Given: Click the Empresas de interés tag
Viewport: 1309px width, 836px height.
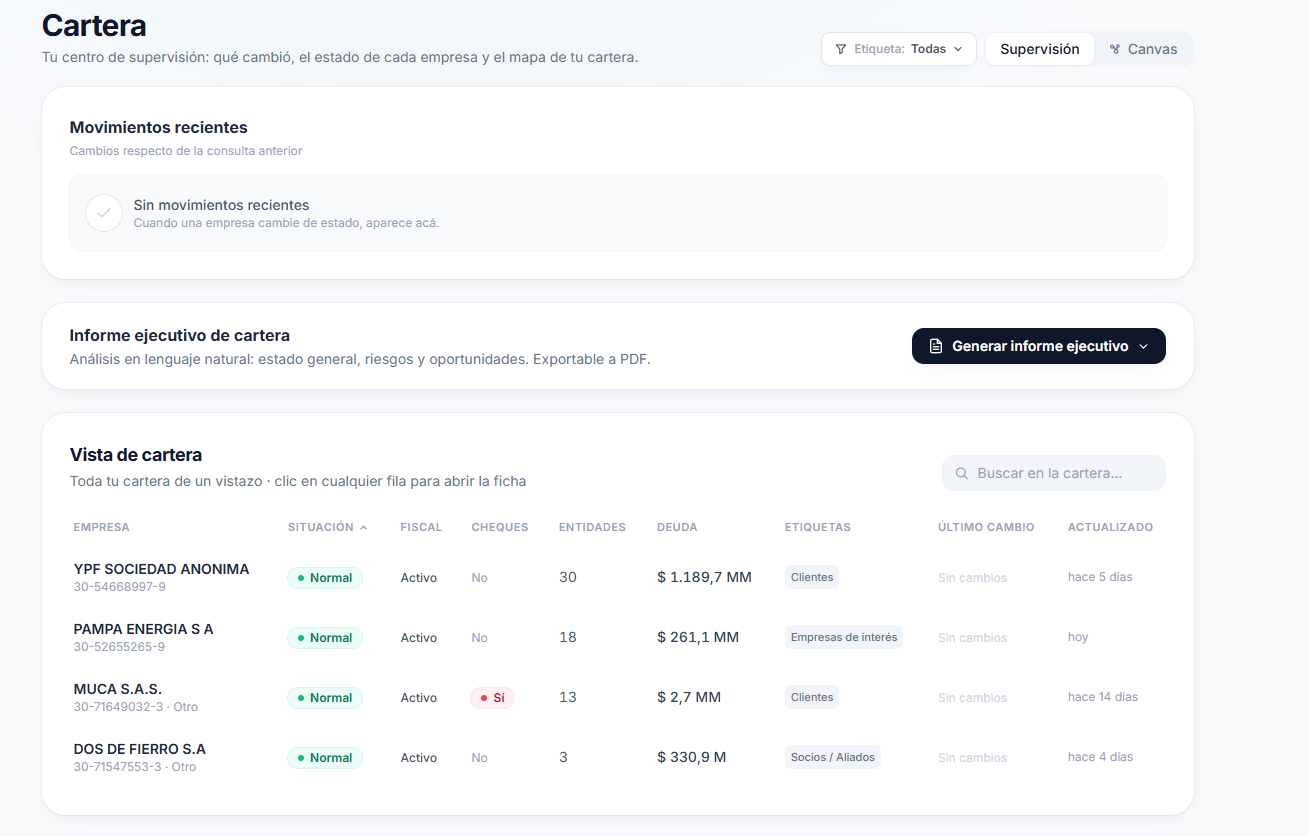Looking at the screenshot, I should (x=844, y=637).
